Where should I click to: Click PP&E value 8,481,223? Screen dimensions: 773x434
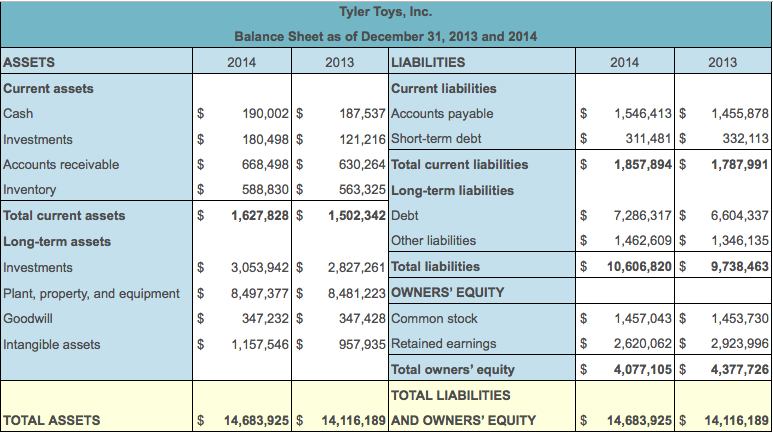point(357,294)
